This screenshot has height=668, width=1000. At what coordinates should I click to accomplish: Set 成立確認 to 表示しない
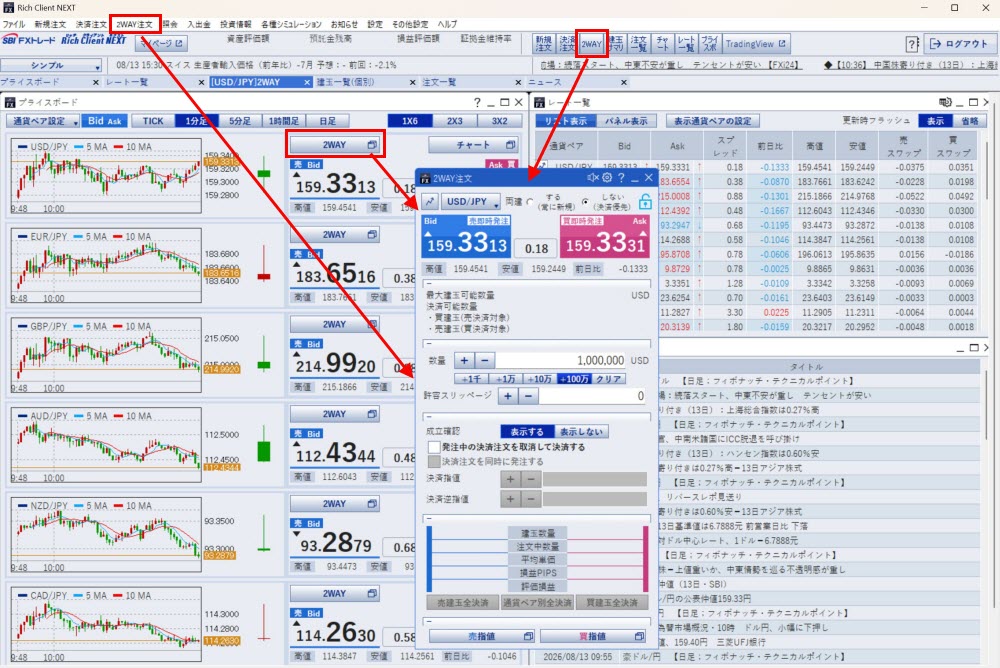point(581,432)
